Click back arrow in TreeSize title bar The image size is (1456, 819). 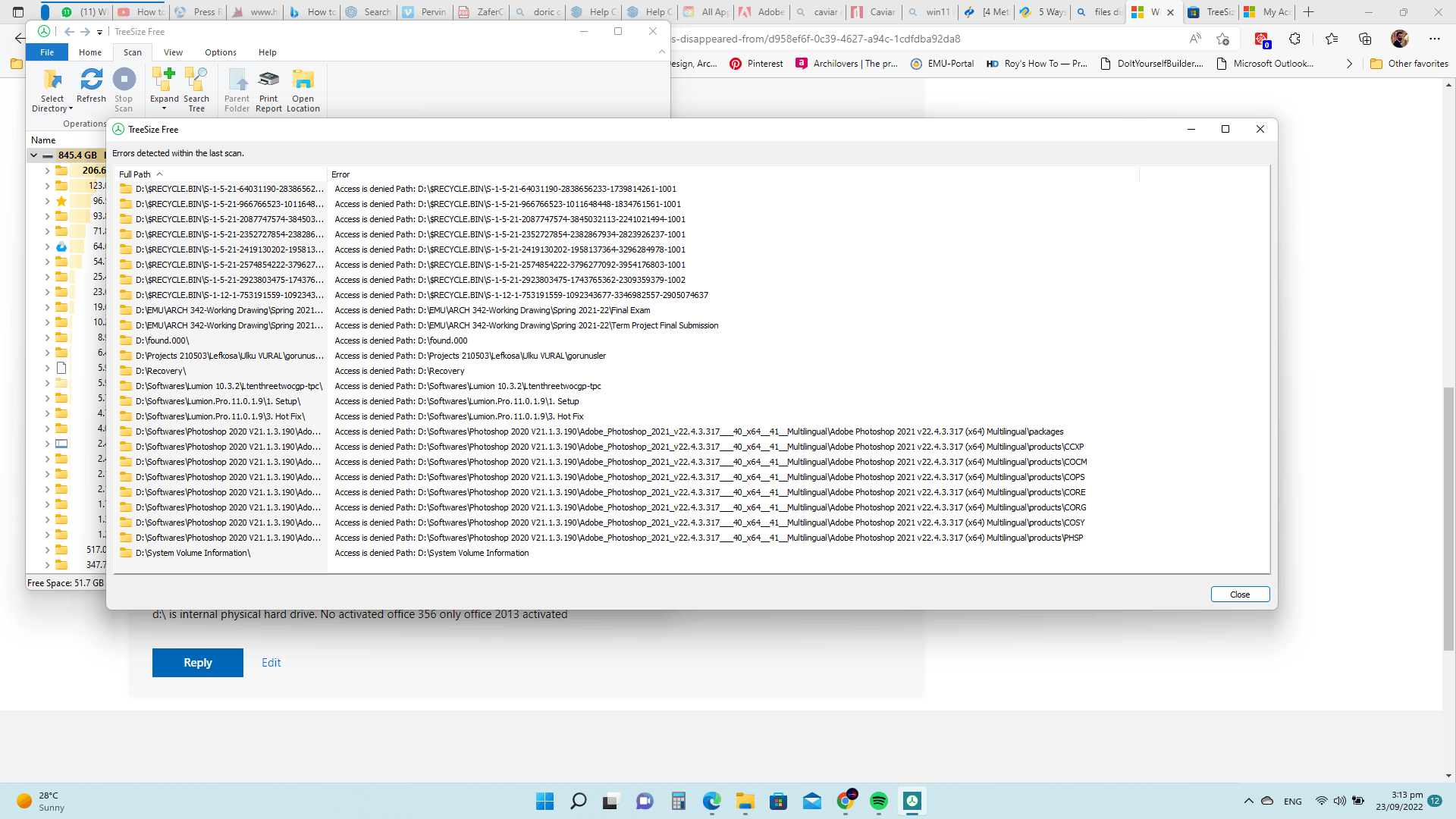click(69, 32)
